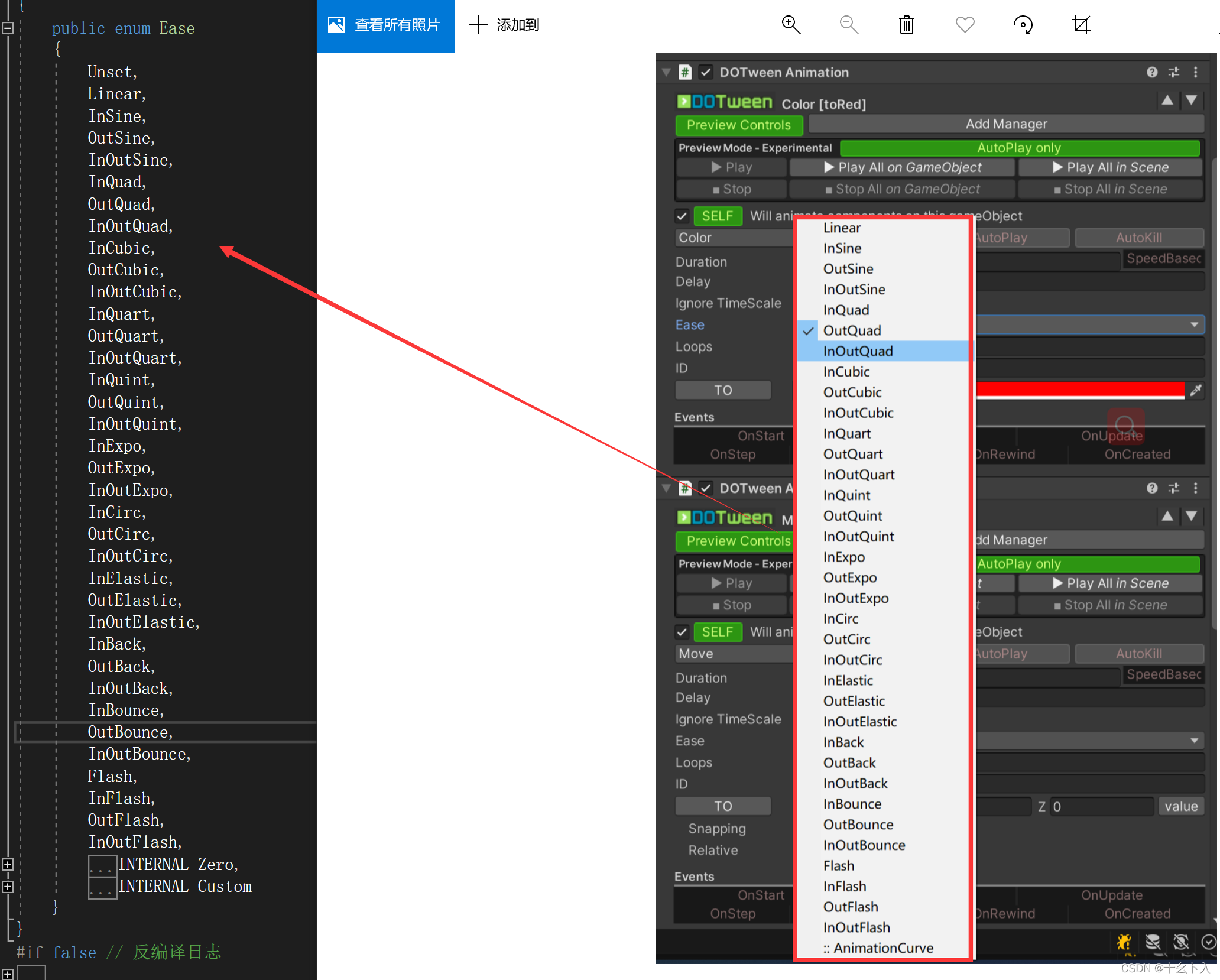Click Play All on GameObject button
This screenshot has width=1220, height=980.
point(903,167)
